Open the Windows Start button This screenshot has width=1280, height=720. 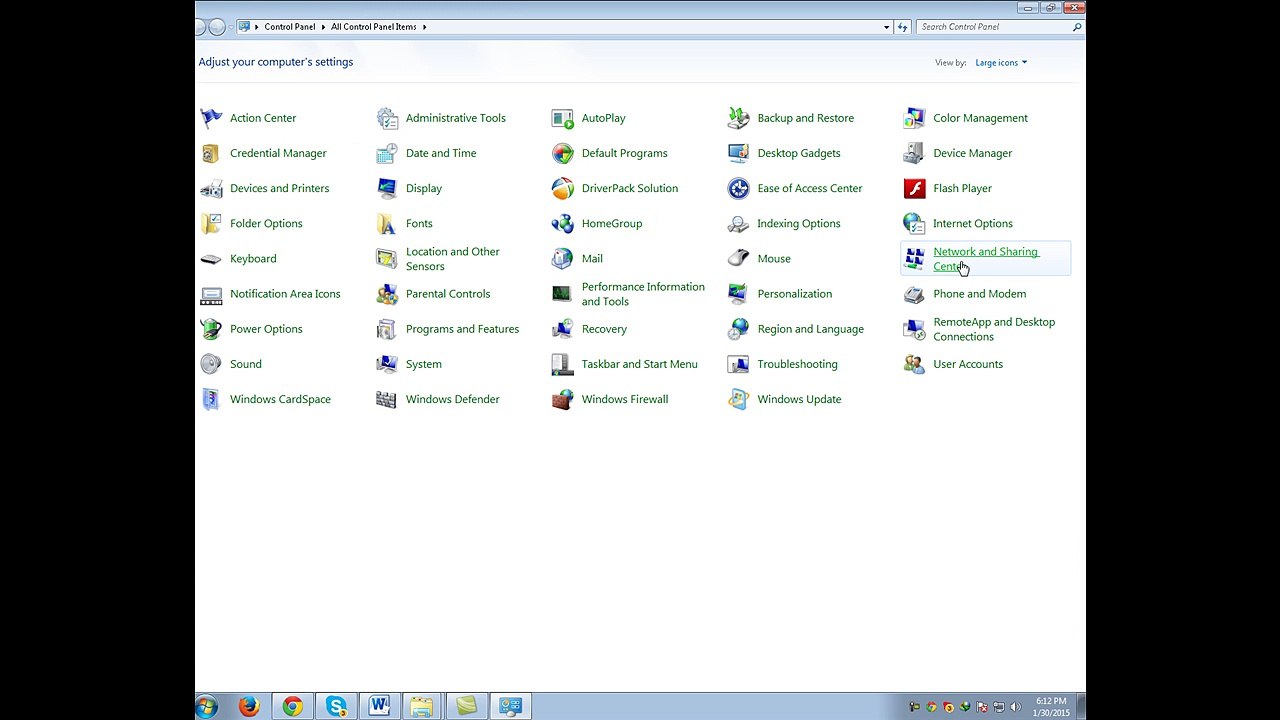pos(207,707)
